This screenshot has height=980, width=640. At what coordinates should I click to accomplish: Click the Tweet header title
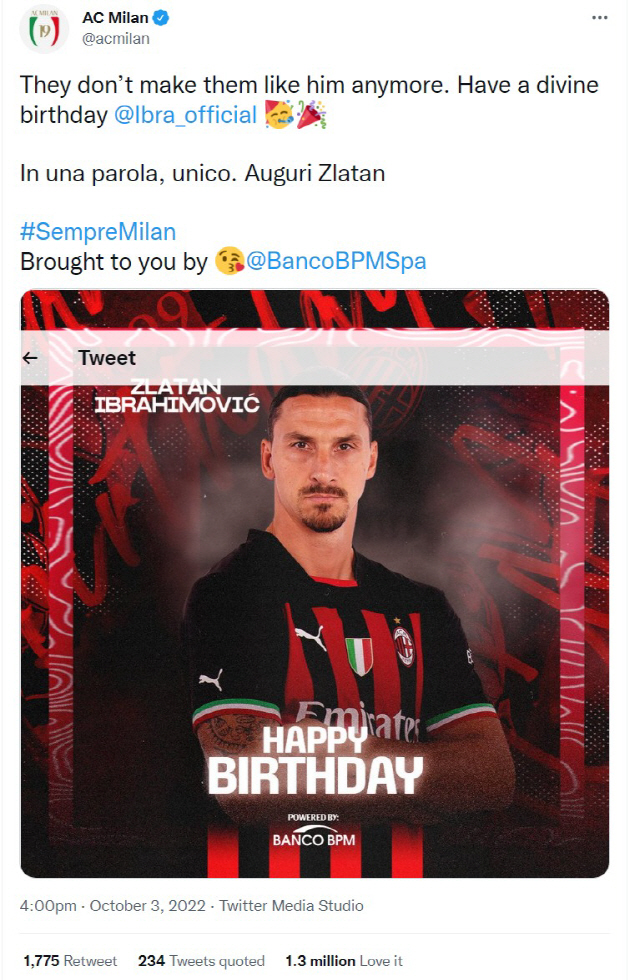click(x=107, y=358)
